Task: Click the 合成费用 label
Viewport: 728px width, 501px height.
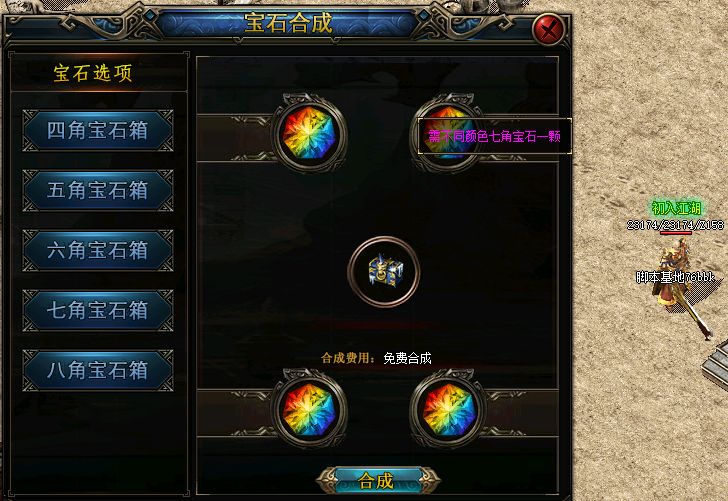Action: [348, 358]
